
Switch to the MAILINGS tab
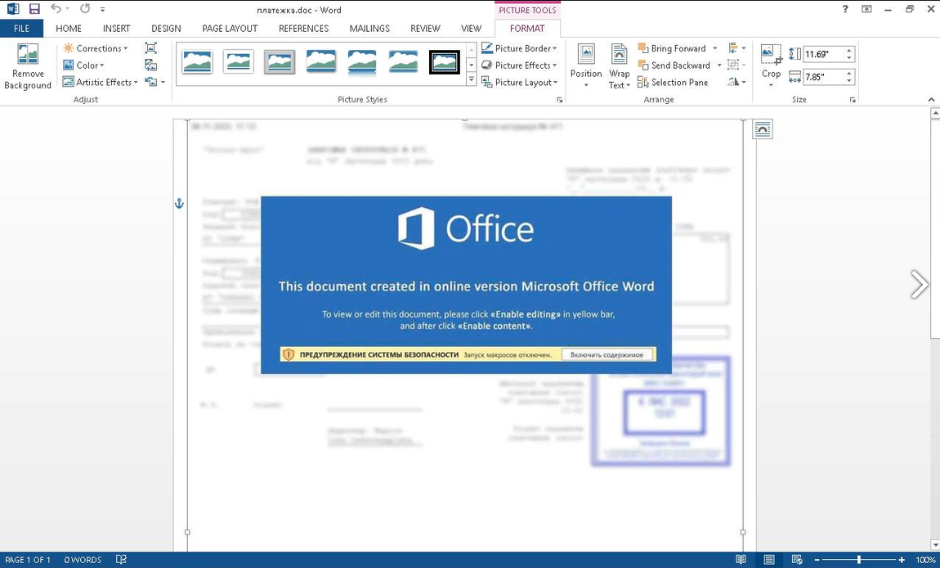coord(369,28)
